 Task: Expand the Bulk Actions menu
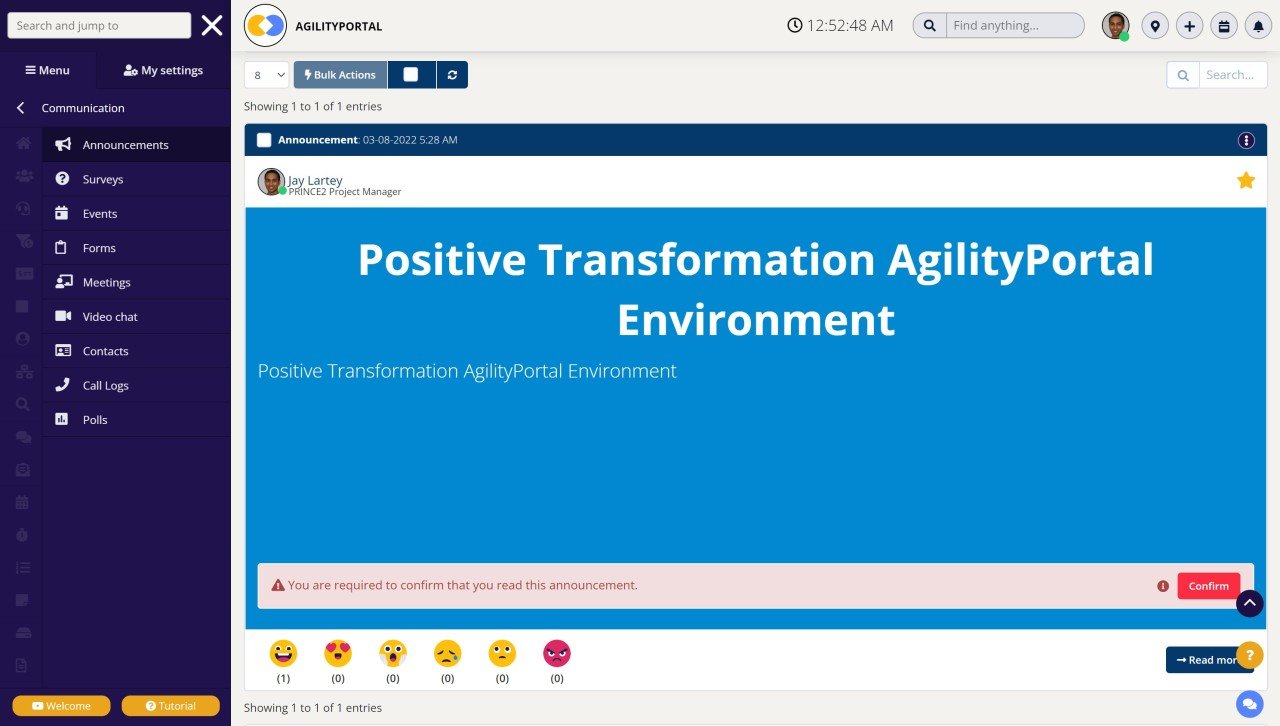point(340,74)
